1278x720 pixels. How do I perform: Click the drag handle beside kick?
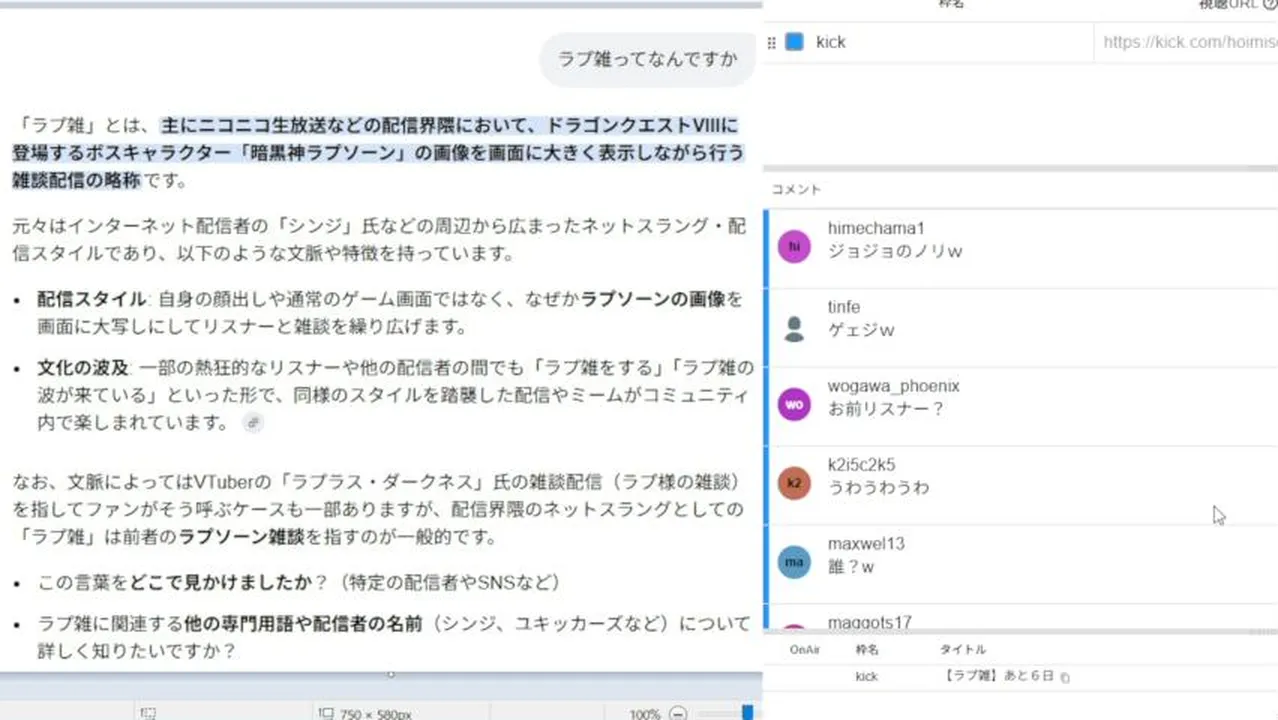point(771,42)
